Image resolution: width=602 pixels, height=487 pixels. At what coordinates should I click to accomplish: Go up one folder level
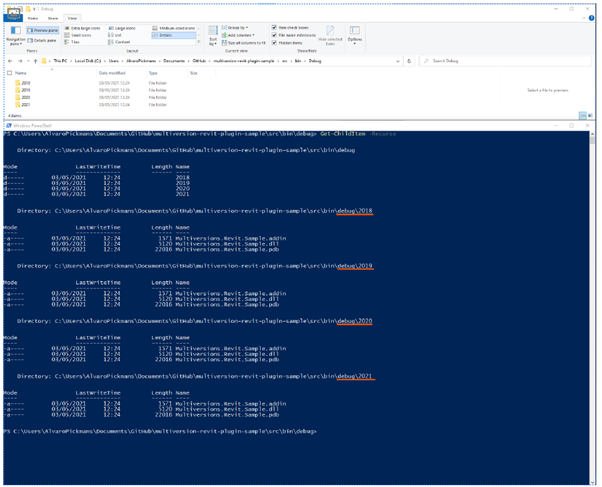(x=35, y=61)
